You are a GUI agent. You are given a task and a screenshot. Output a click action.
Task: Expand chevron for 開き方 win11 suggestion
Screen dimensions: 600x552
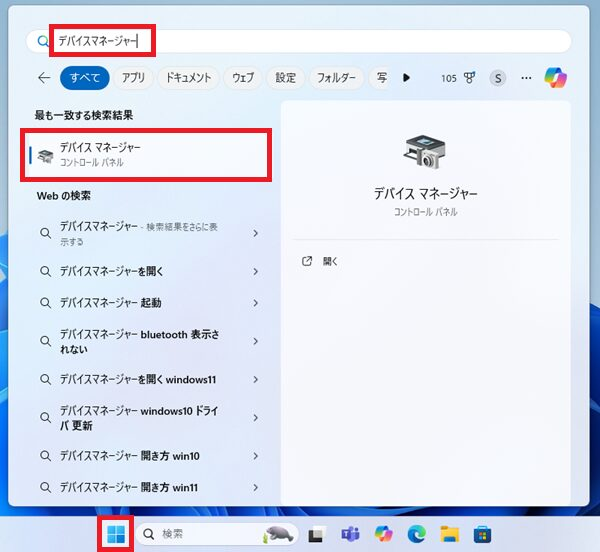pyautogui.click(x=256, y=487)
